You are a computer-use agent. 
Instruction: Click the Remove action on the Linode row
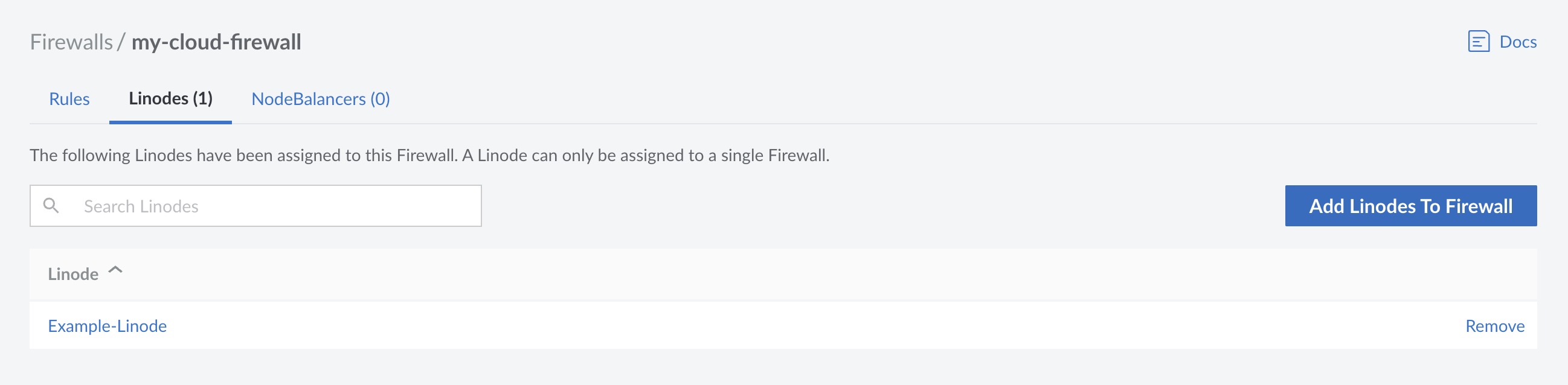tap(1496, 325)
